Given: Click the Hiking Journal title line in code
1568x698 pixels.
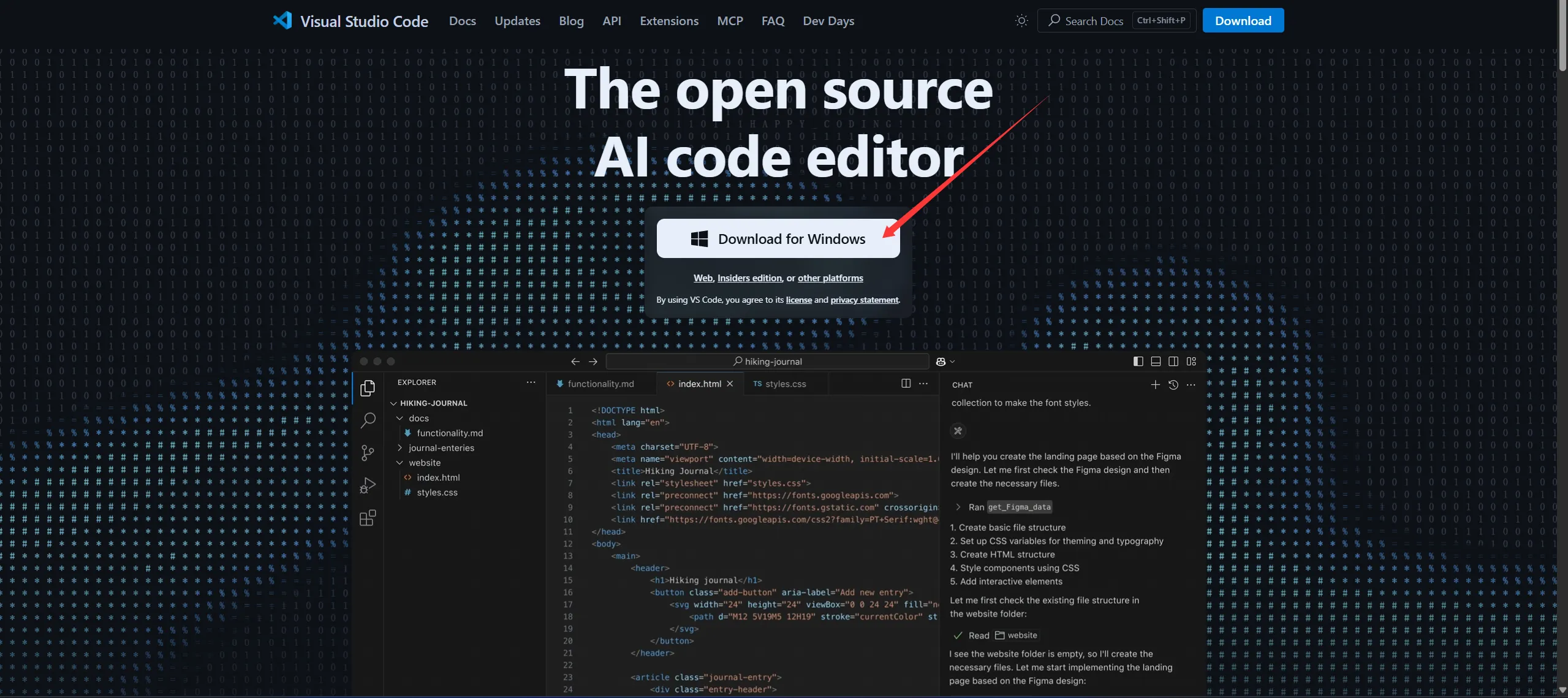Looking at the screenshot, I should point(681,471).
